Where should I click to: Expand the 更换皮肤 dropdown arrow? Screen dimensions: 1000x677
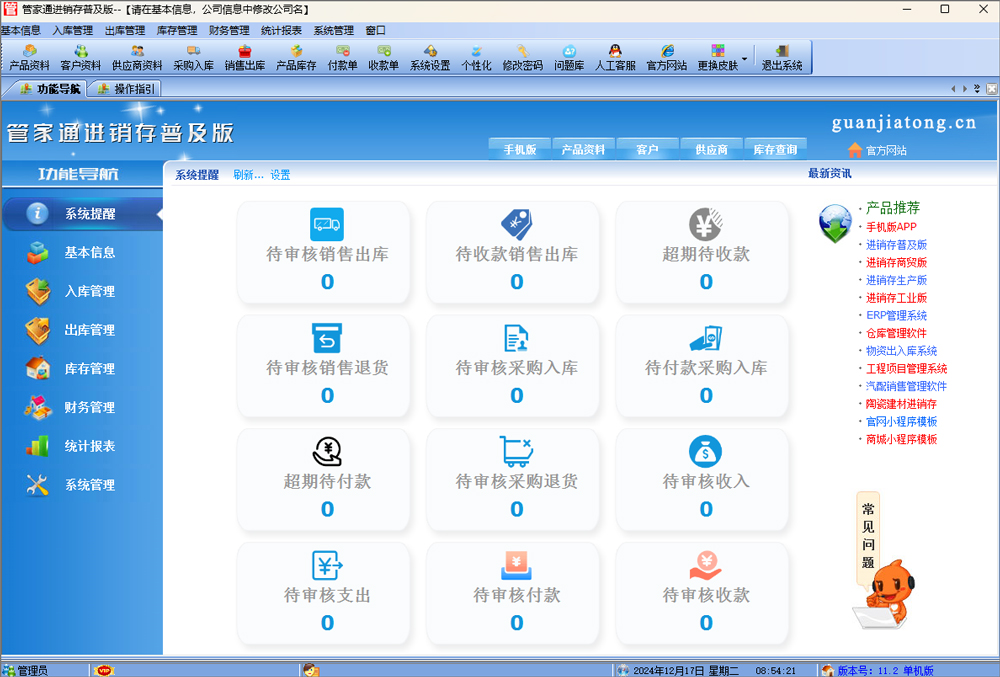click(744, 59)
